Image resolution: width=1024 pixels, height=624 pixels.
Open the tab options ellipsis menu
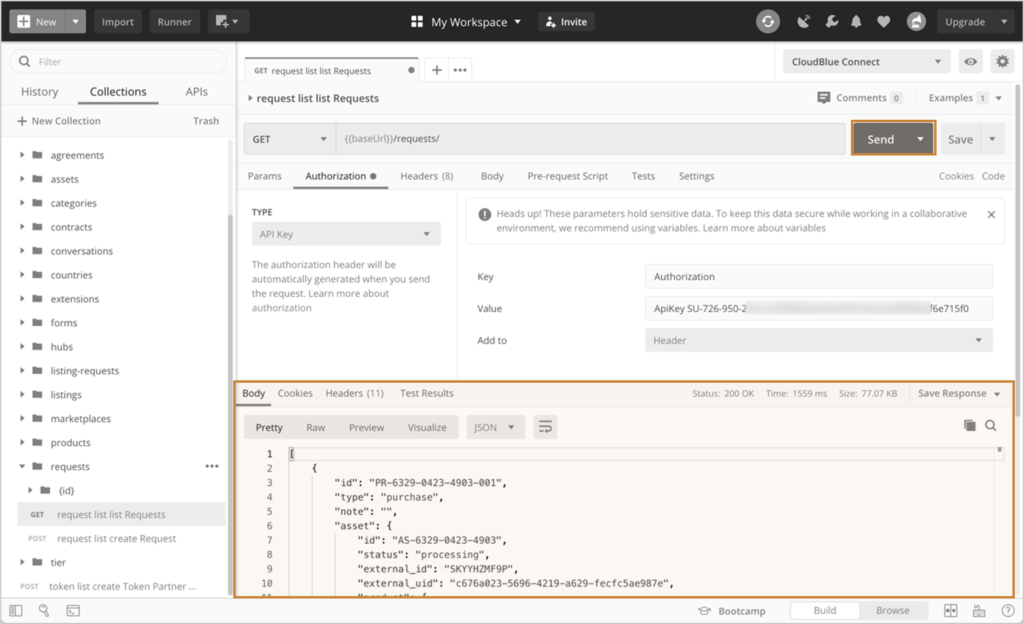(x=460, y=70)
